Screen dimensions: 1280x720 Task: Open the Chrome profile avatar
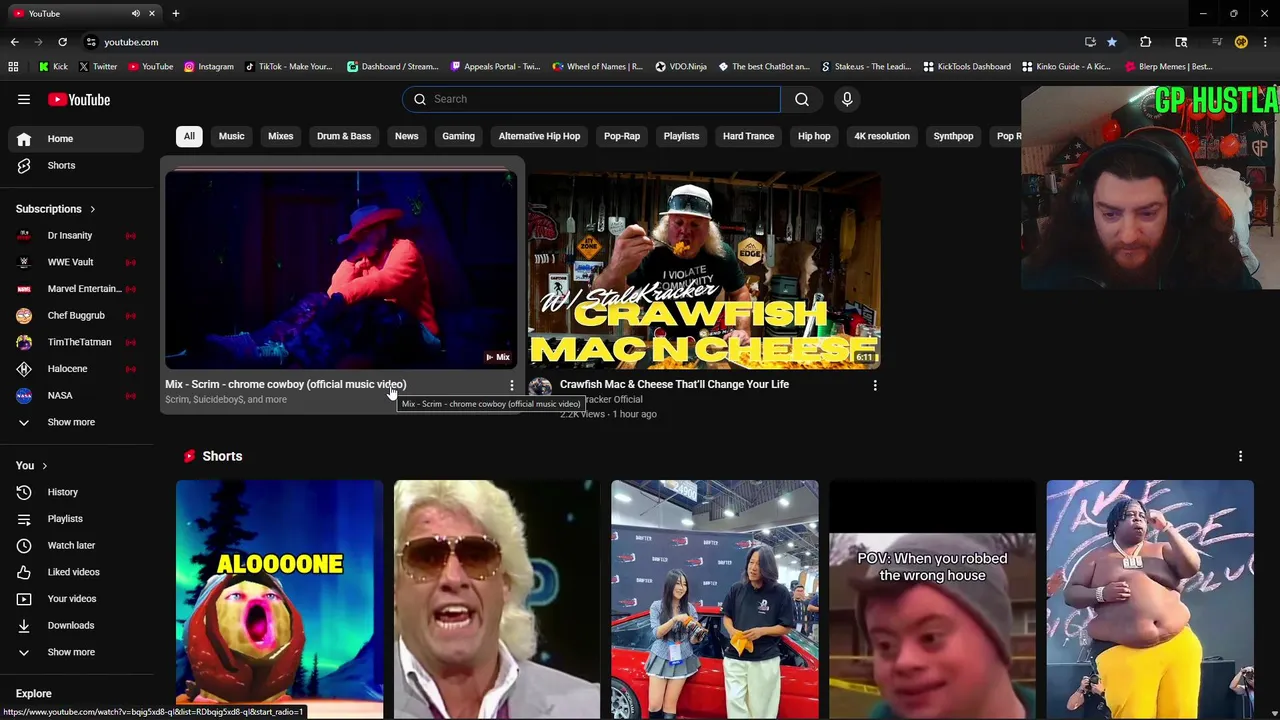pos(1241,42)
